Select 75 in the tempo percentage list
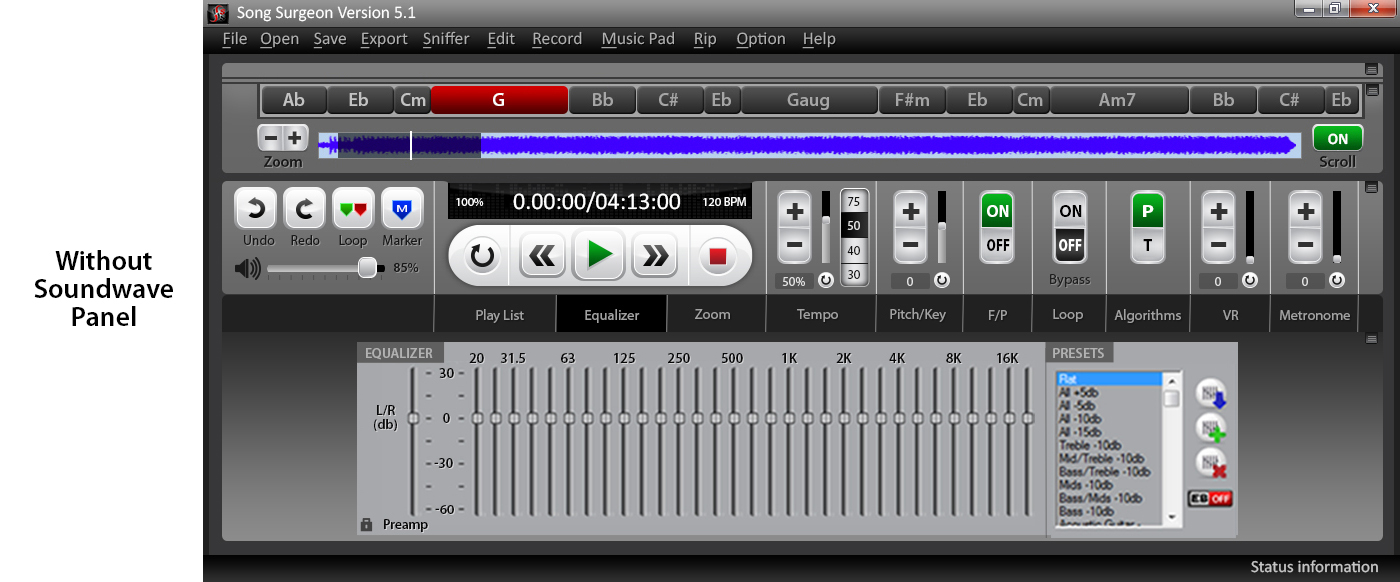Image resolution: width=1400 pixels, height=582 pixels. tap(853, 201)
